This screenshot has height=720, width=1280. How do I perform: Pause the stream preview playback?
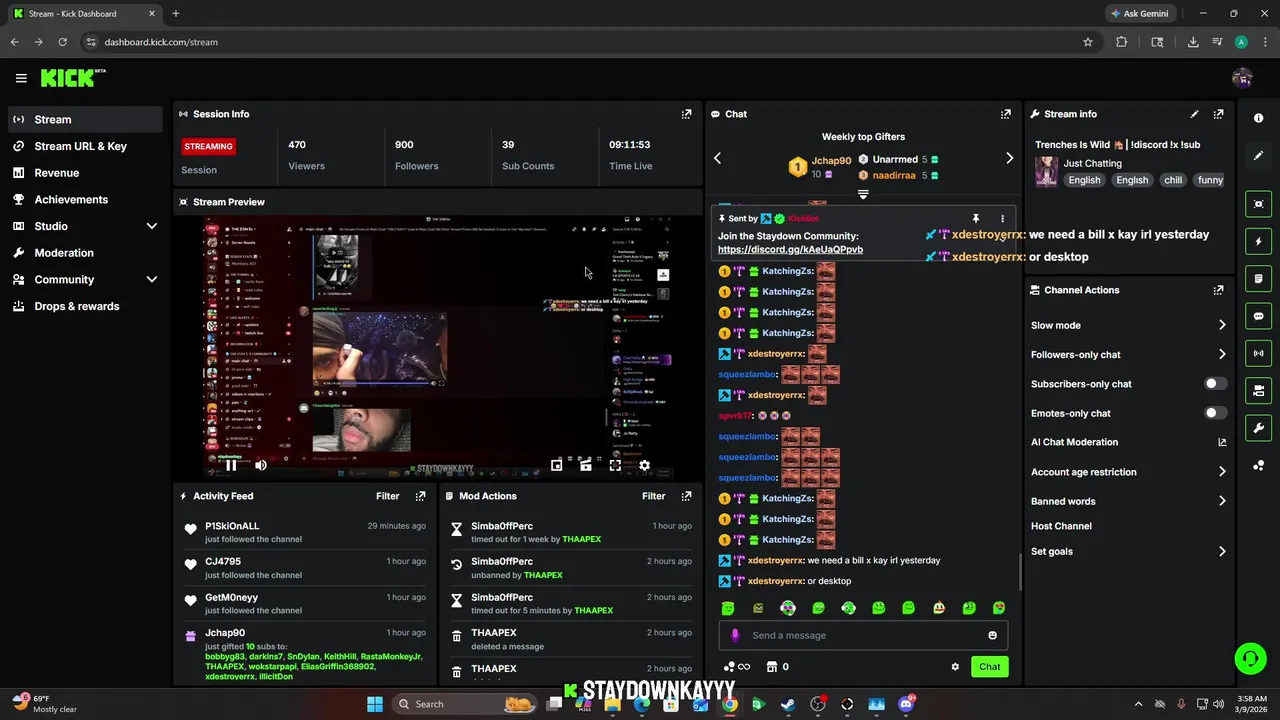click(x=231, y=465)
